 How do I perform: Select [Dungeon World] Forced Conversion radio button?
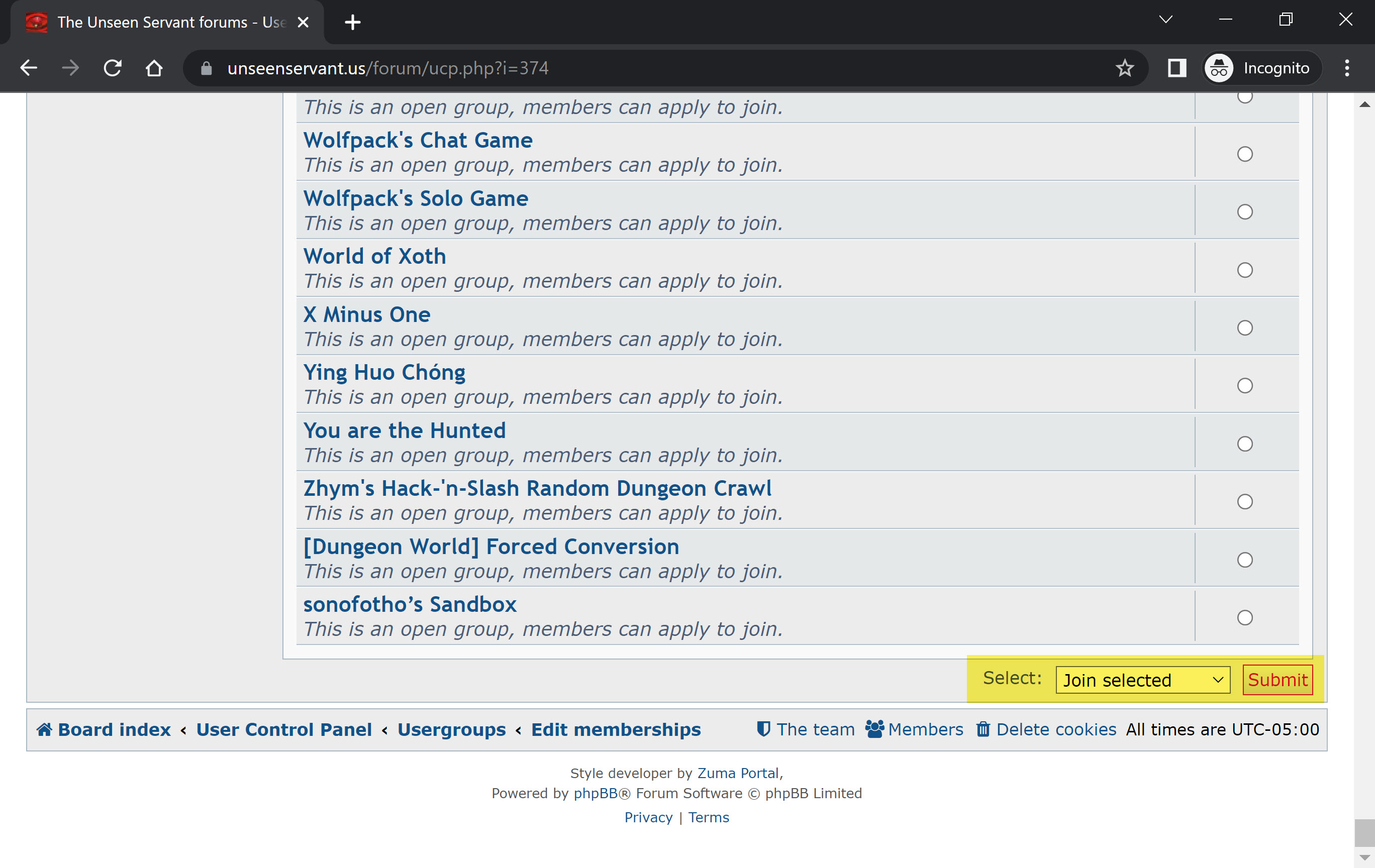pos(1245,560)
